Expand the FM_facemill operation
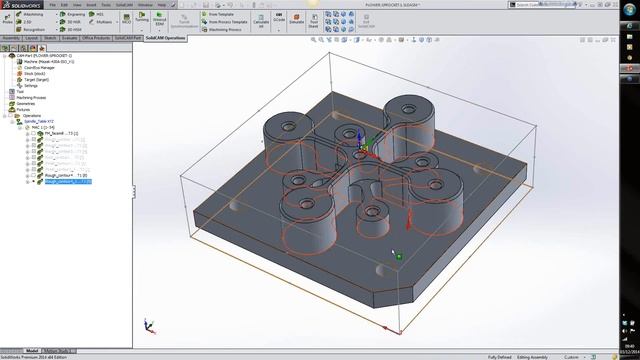 [27, 133]
